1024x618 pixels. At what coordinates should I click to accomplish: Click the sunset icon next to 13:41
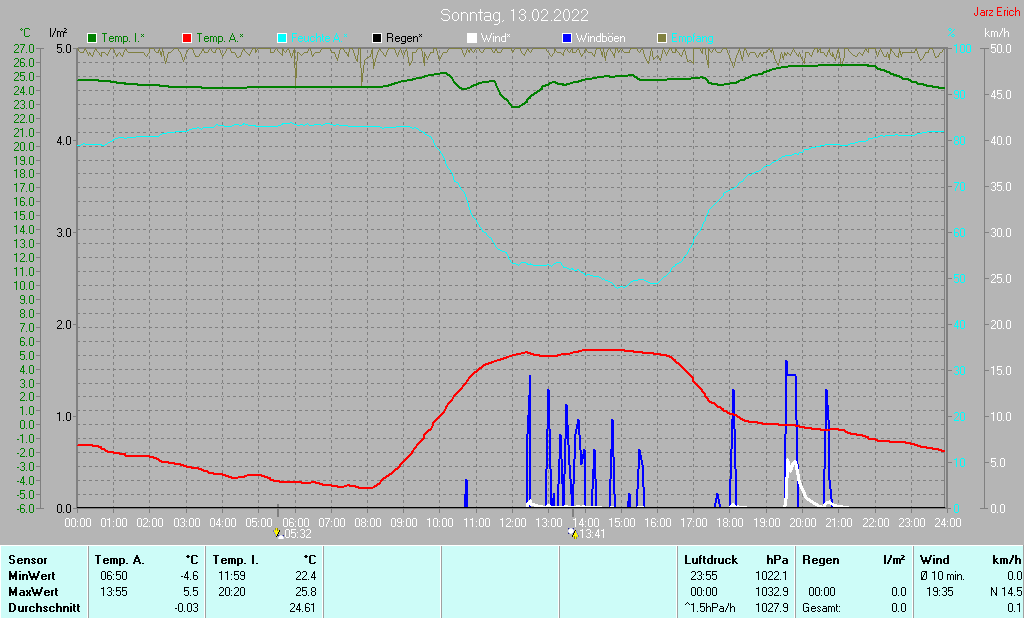pyautogui.click(x=573, y=533)
